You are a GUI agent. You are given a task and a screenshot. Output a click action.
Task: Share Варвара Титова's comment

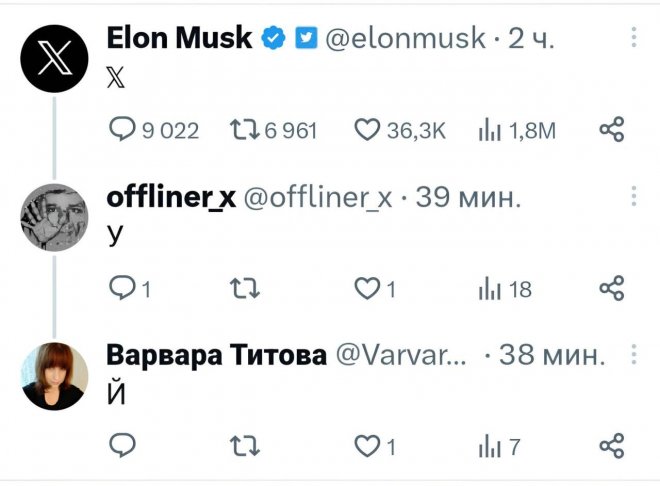point(611,444)
